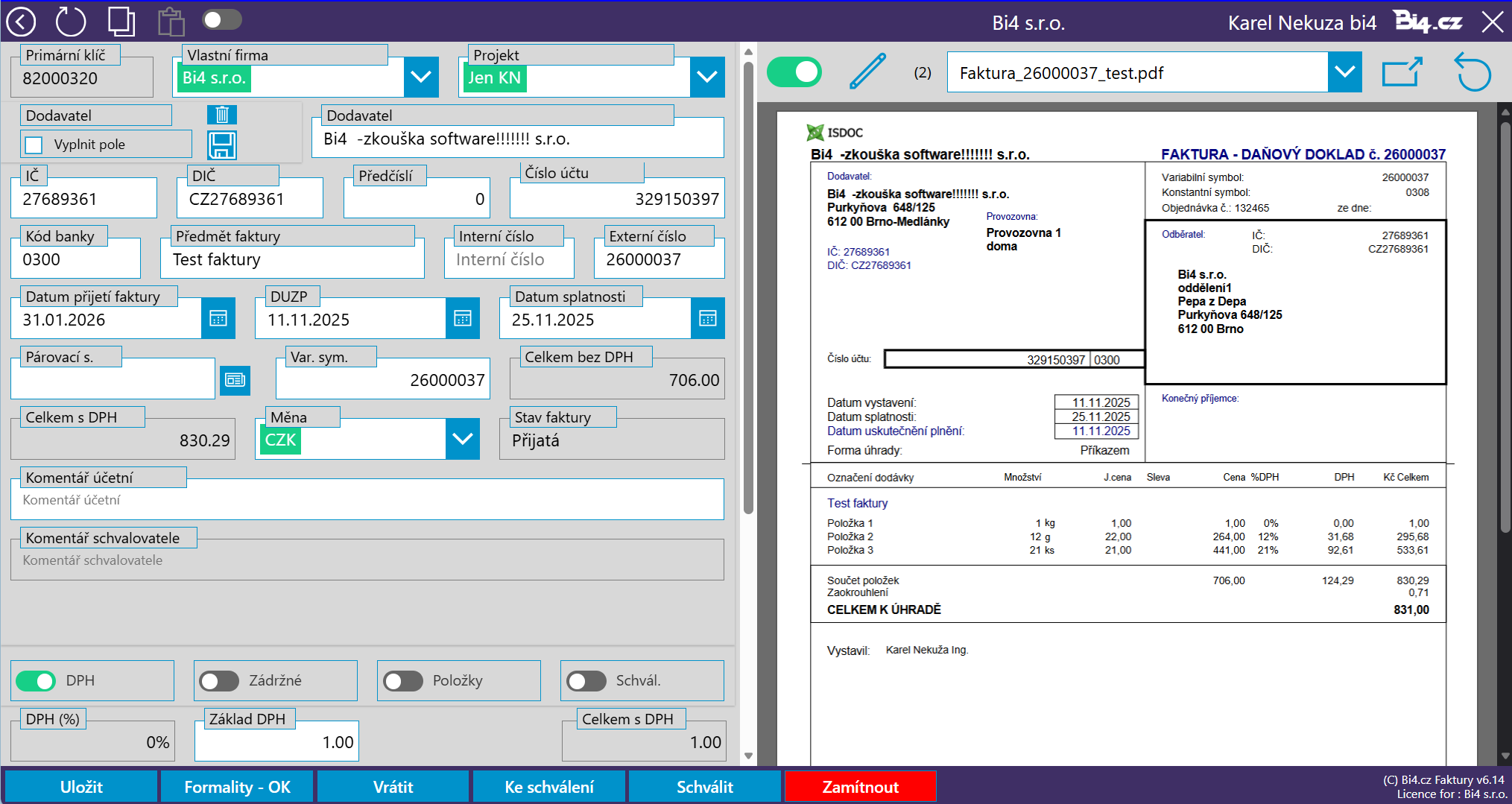Open the Projekt dropdown list
1512x804 pixels.
(x=706, y=77)
